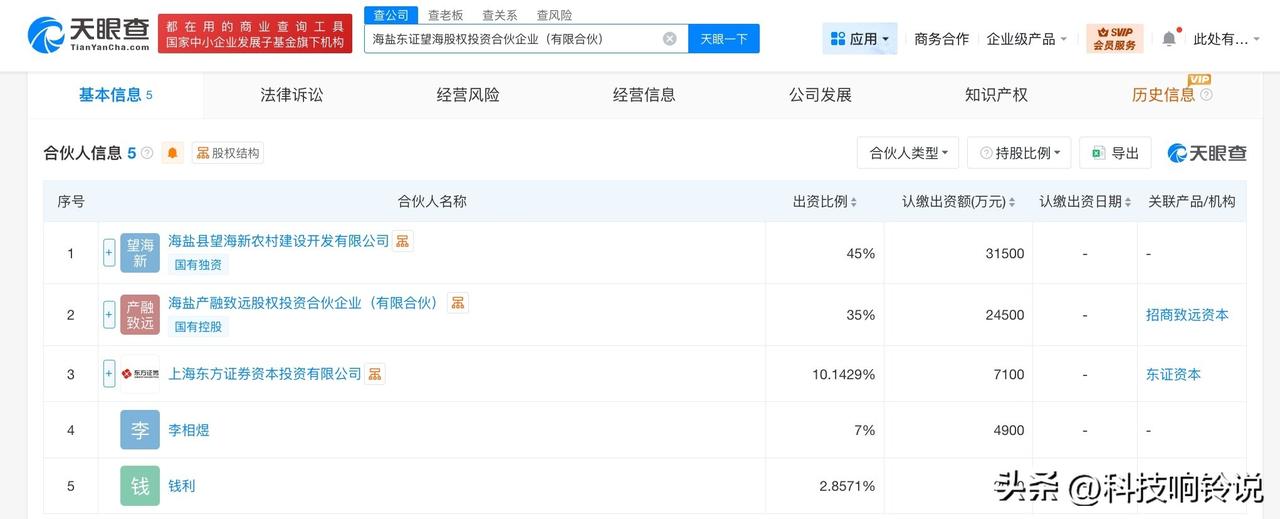The height and width of the screenshot is (519, 1280).
Task: Open related institution 招商致远资本
Action: click(x=1187, y=315)
